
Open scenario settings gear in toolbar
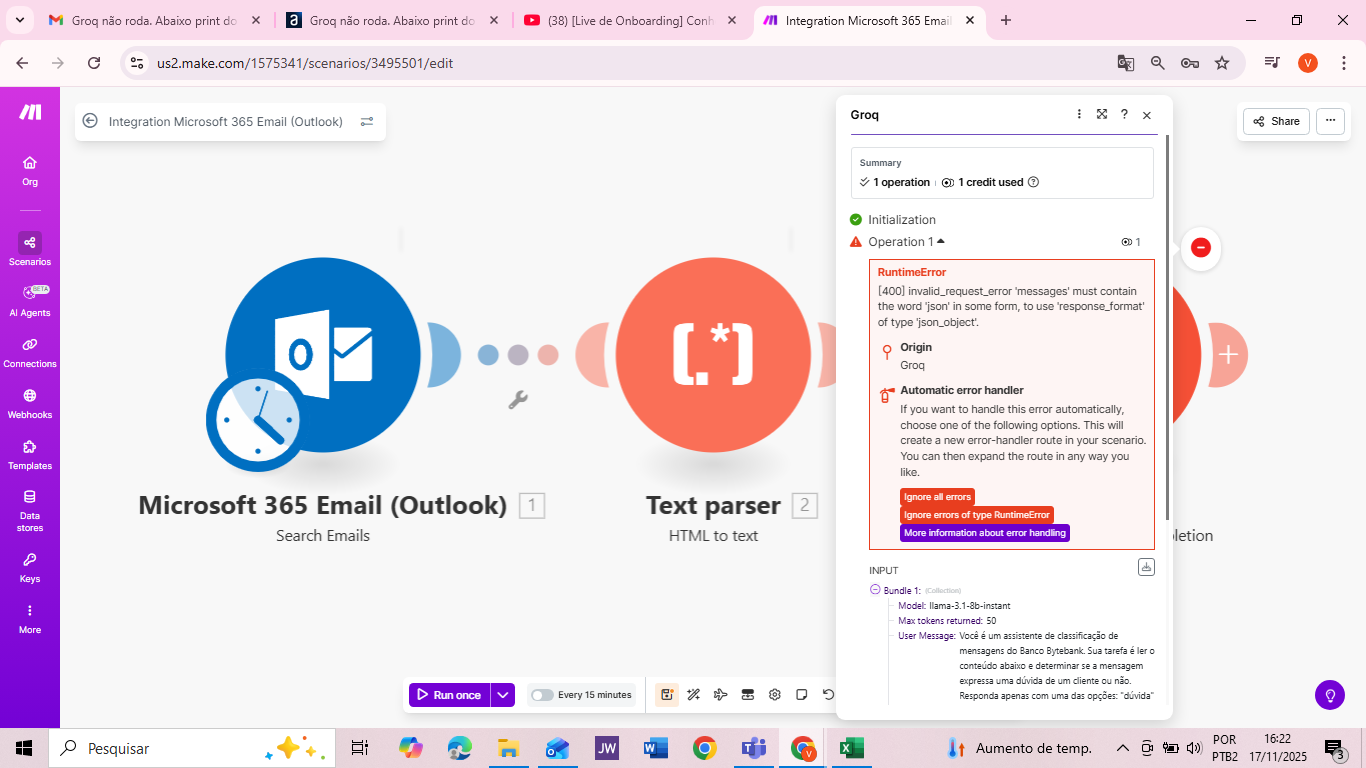pos(774,695)
